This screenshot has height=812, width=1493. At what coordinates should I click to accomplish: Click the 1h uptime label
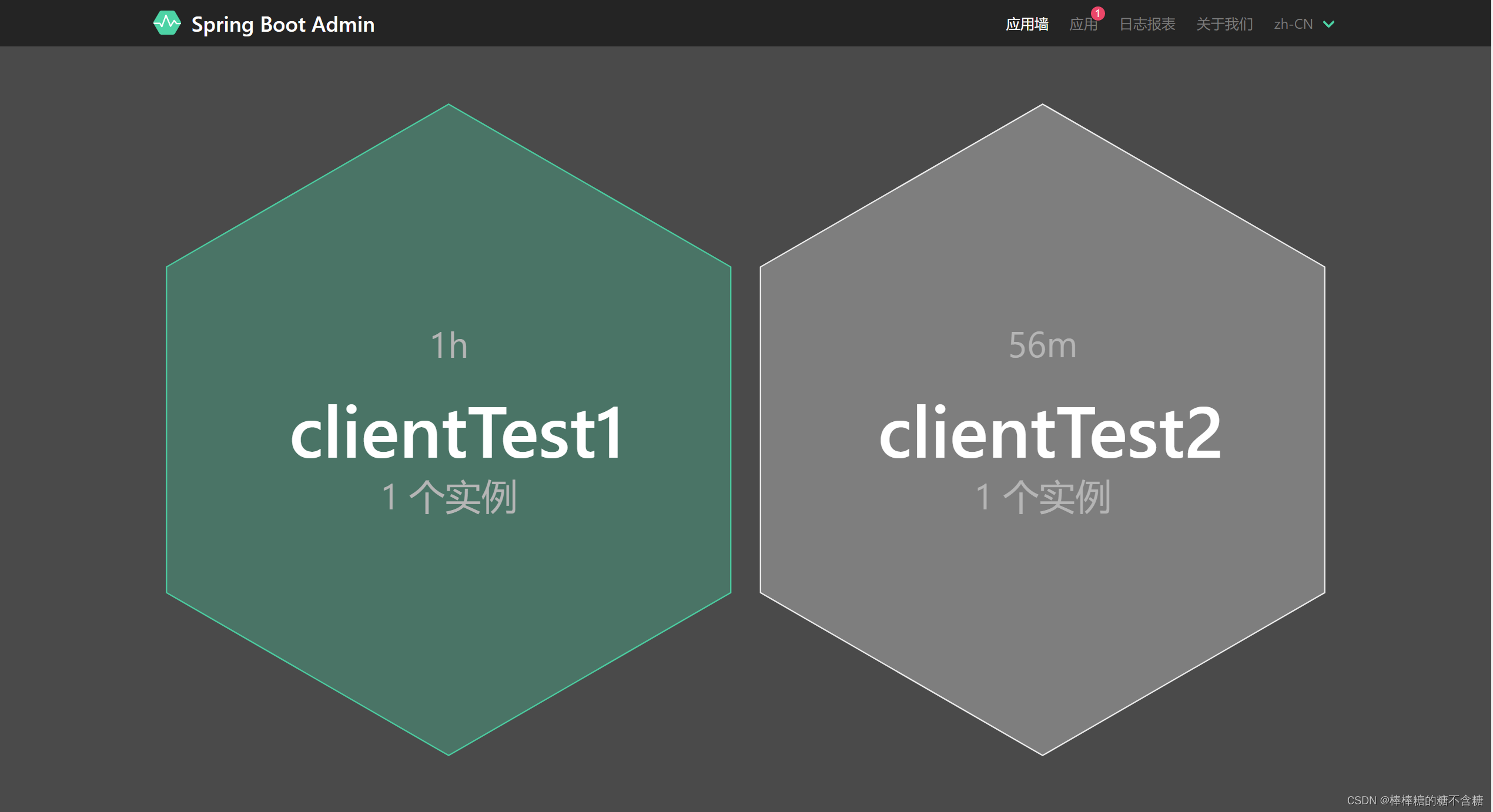(449, 345)
